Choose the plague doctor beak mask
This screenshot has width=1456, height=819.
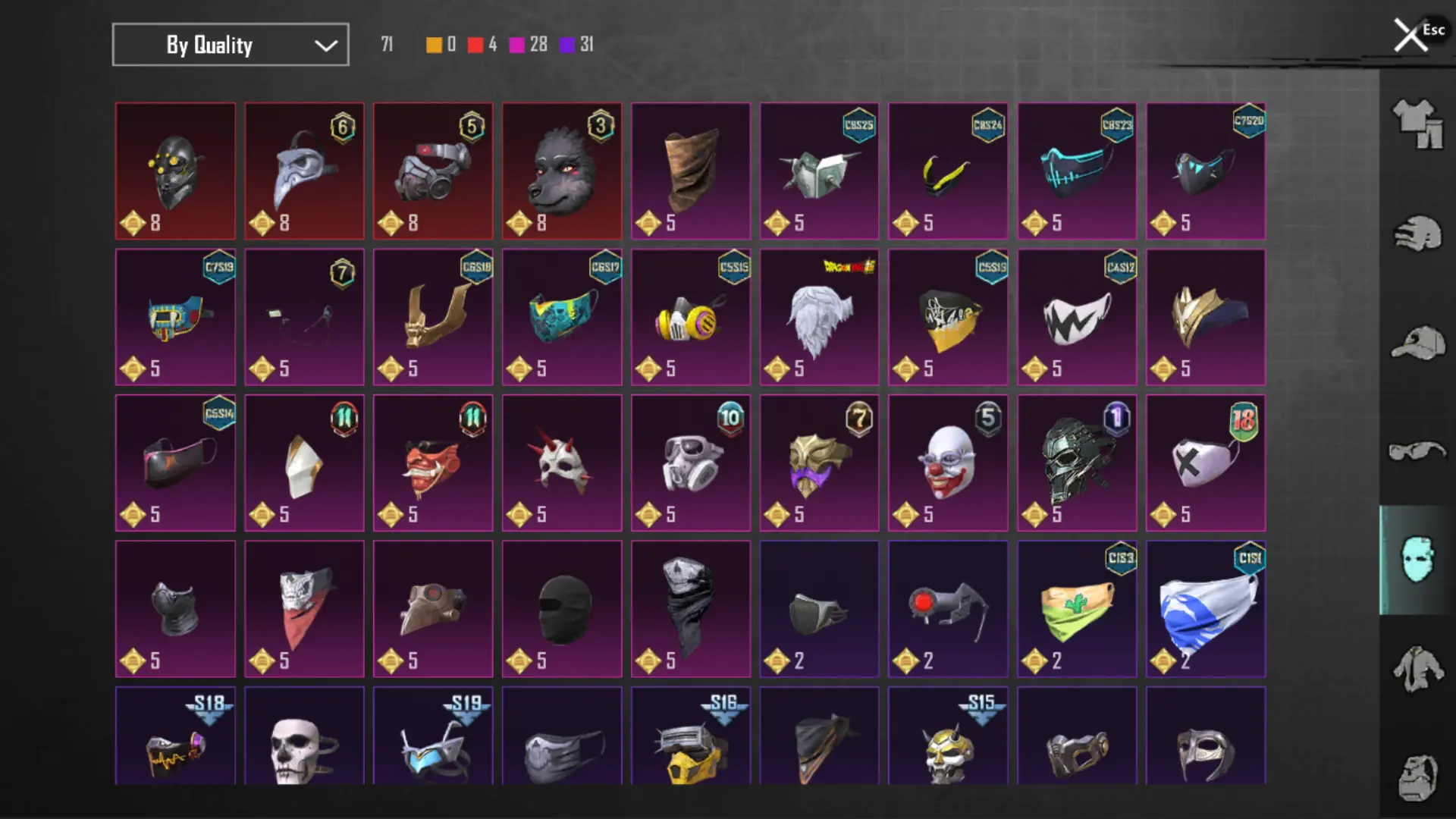[x=304, y=171]
